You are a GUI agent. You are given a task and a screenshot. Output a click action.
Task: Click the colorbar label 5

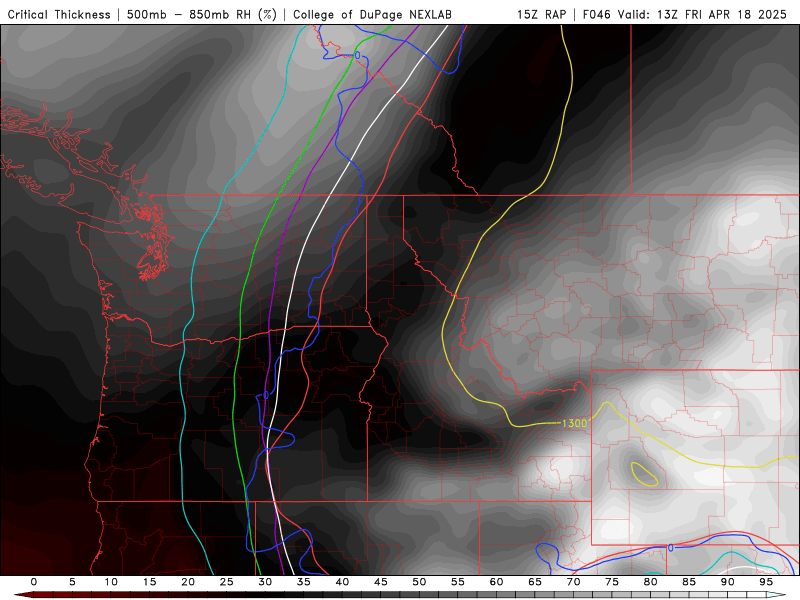72,582
